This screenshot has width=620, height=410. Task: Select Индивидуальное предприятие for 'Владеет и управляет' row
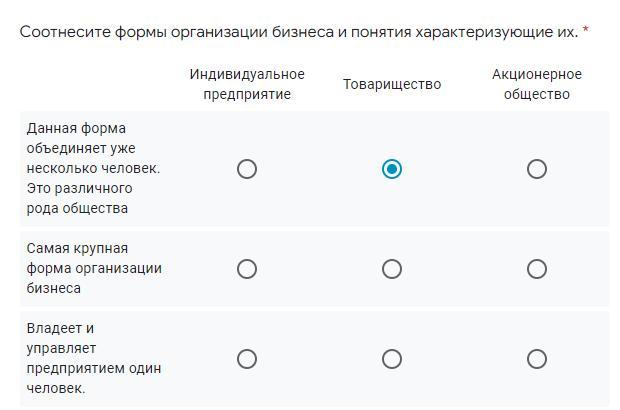click(247, 359)
